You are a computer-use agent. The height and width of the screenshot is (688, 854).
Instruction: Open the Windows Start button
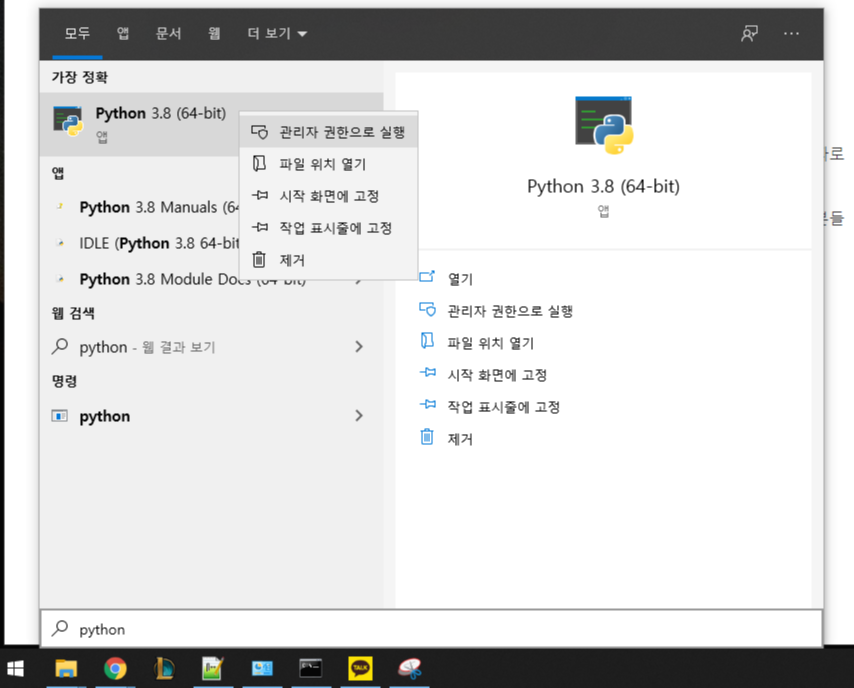click(16, 669)
